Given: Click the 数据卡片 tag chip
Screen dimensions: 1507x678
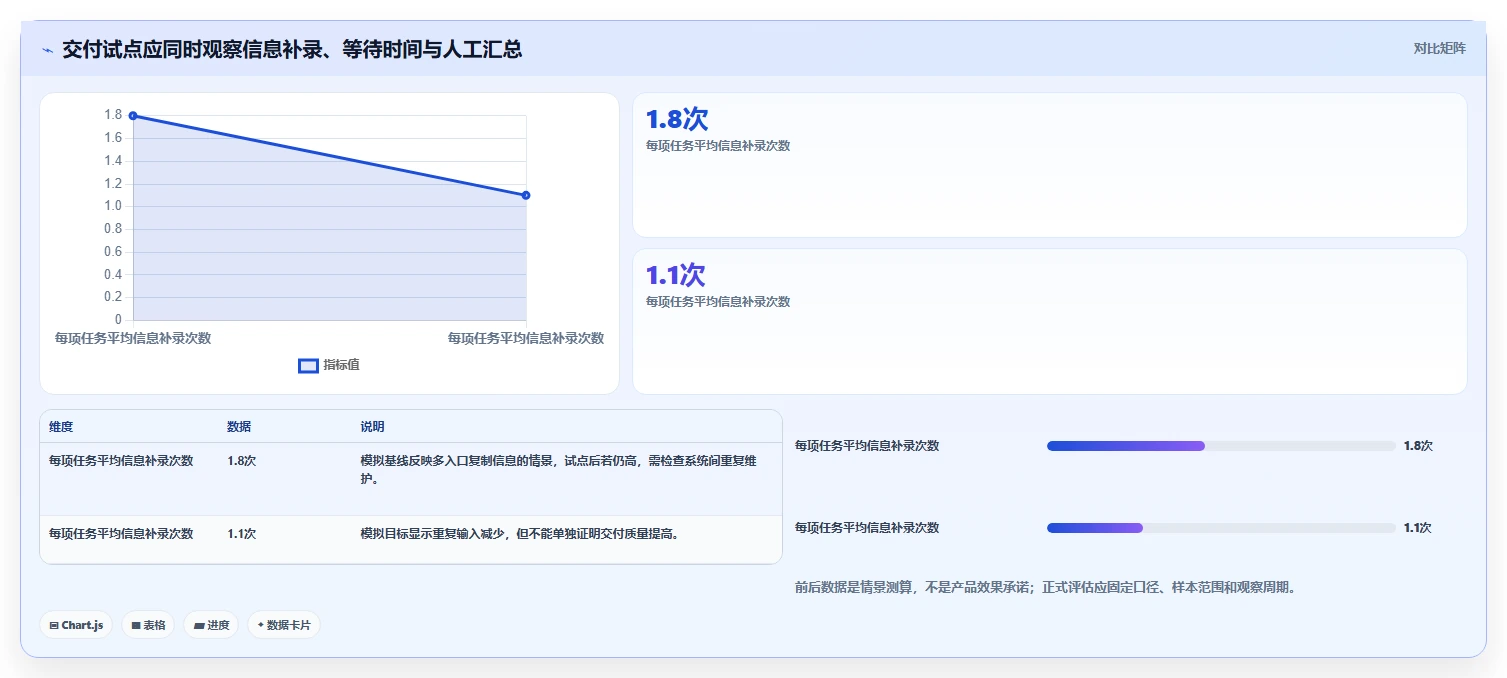Looking at the screenshot, I should tap(284, 625).
